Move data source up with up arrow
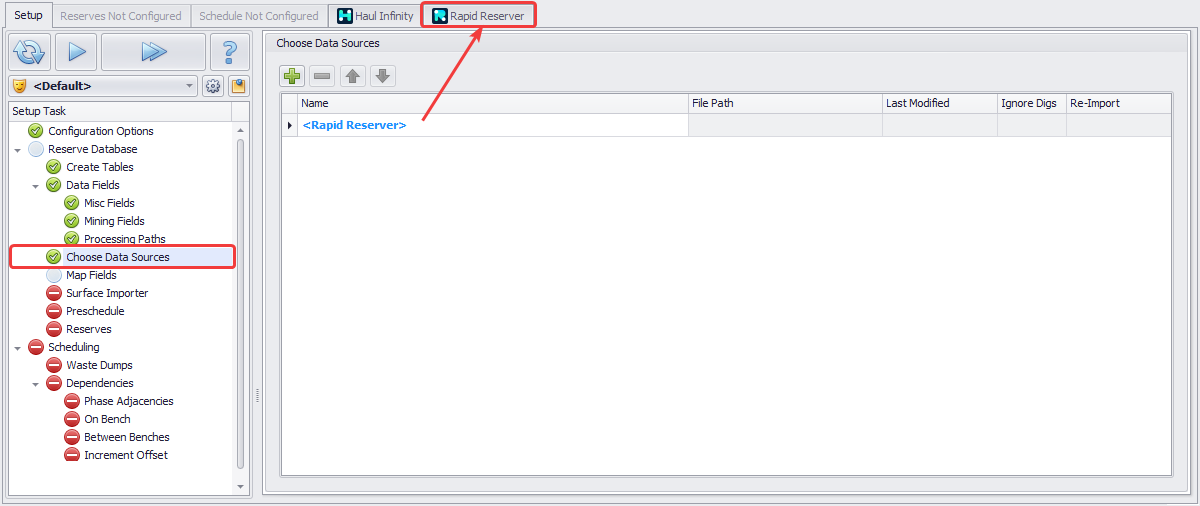The image size is (1200, 506). pos(353,76)
